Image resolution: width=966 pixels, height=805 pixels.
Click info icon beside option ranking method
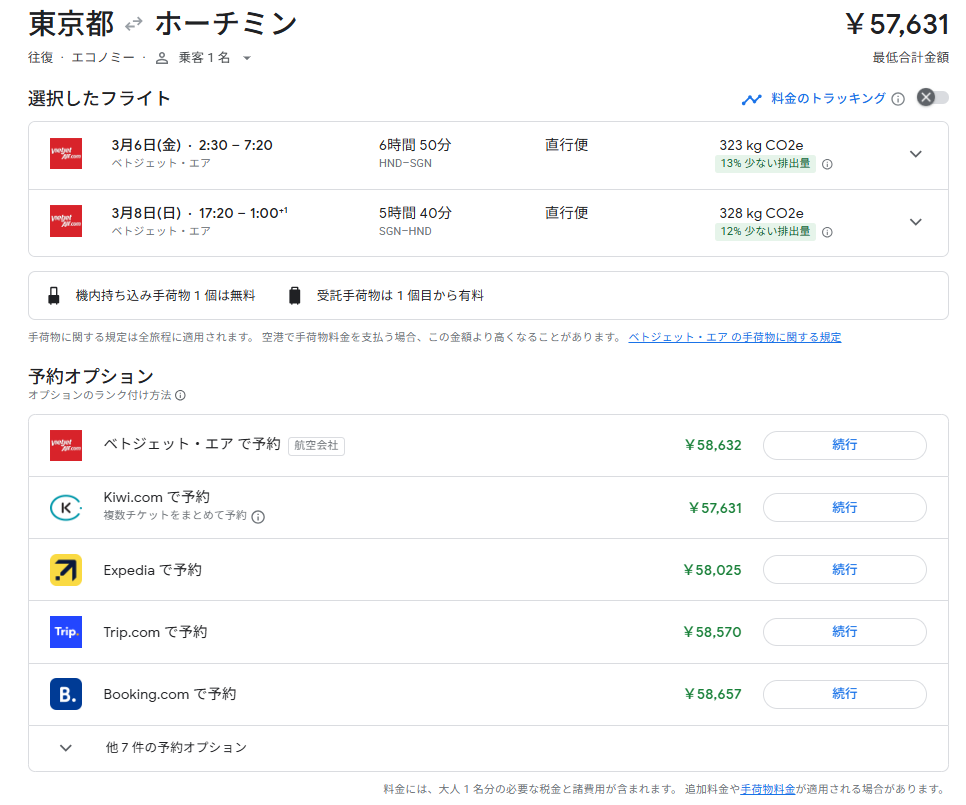coord(180,396)
